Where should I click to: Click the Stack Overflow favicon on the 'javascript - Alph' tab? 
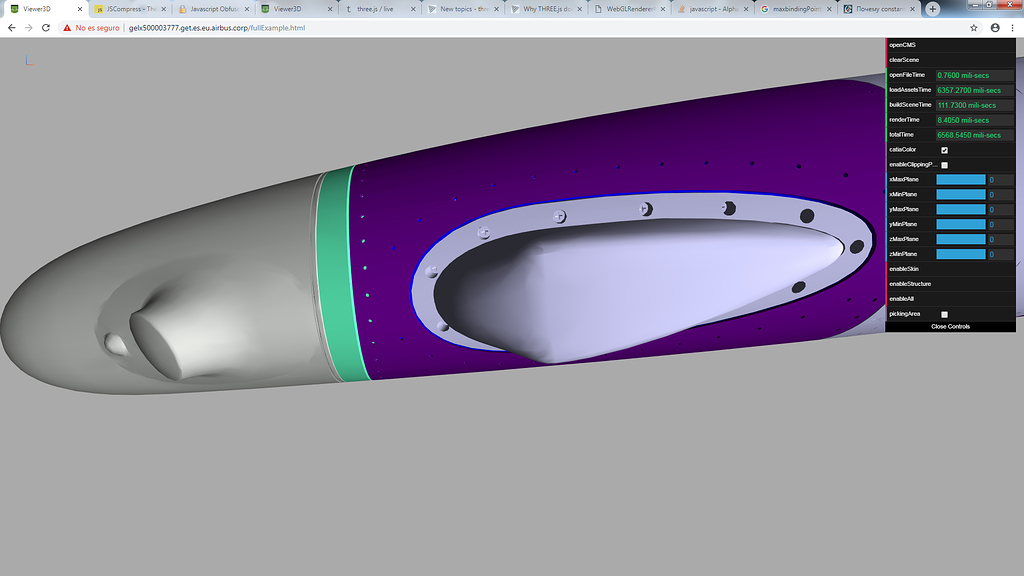(x=683, y=8)
